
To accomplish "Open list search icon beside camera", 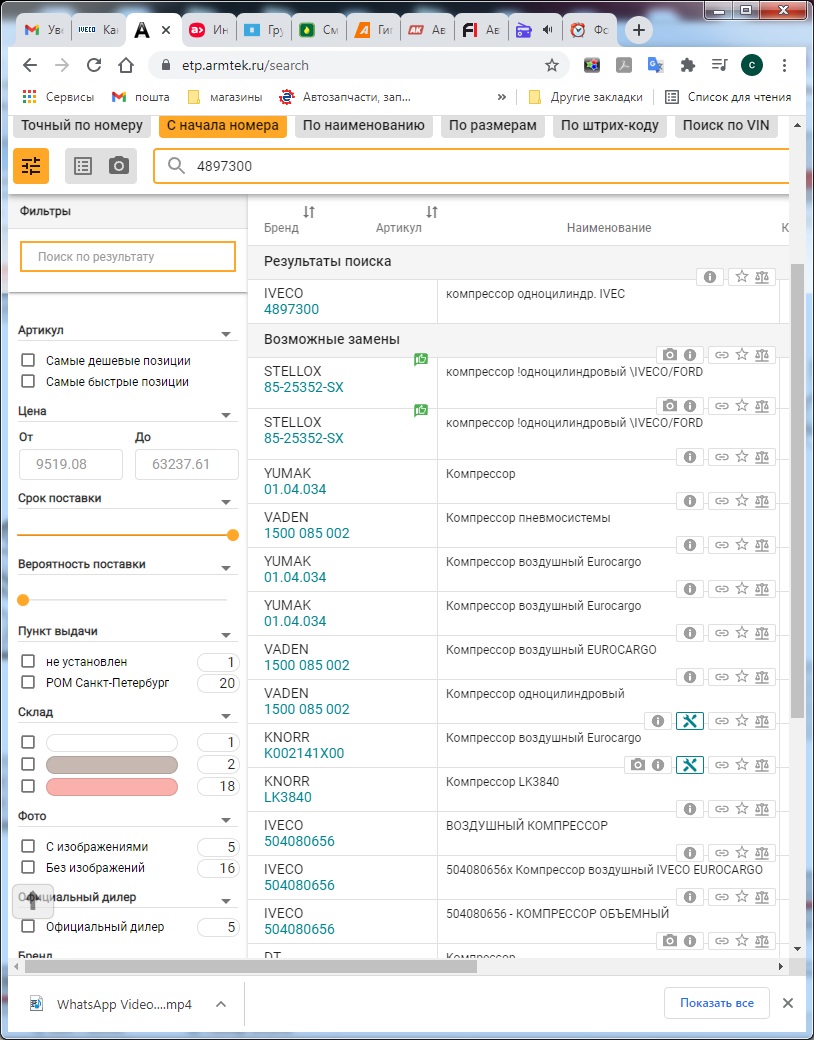I will (83, 166).
